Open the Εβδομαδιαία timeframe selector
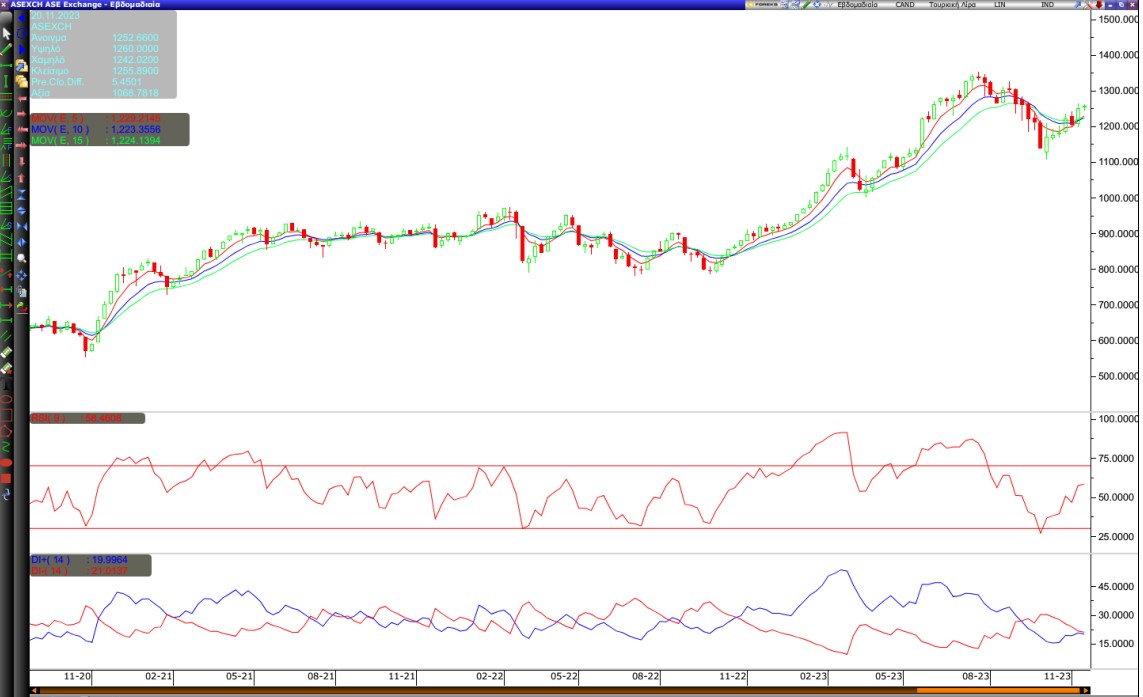The width and height of the screenshot is (1143, 697). 856,5
